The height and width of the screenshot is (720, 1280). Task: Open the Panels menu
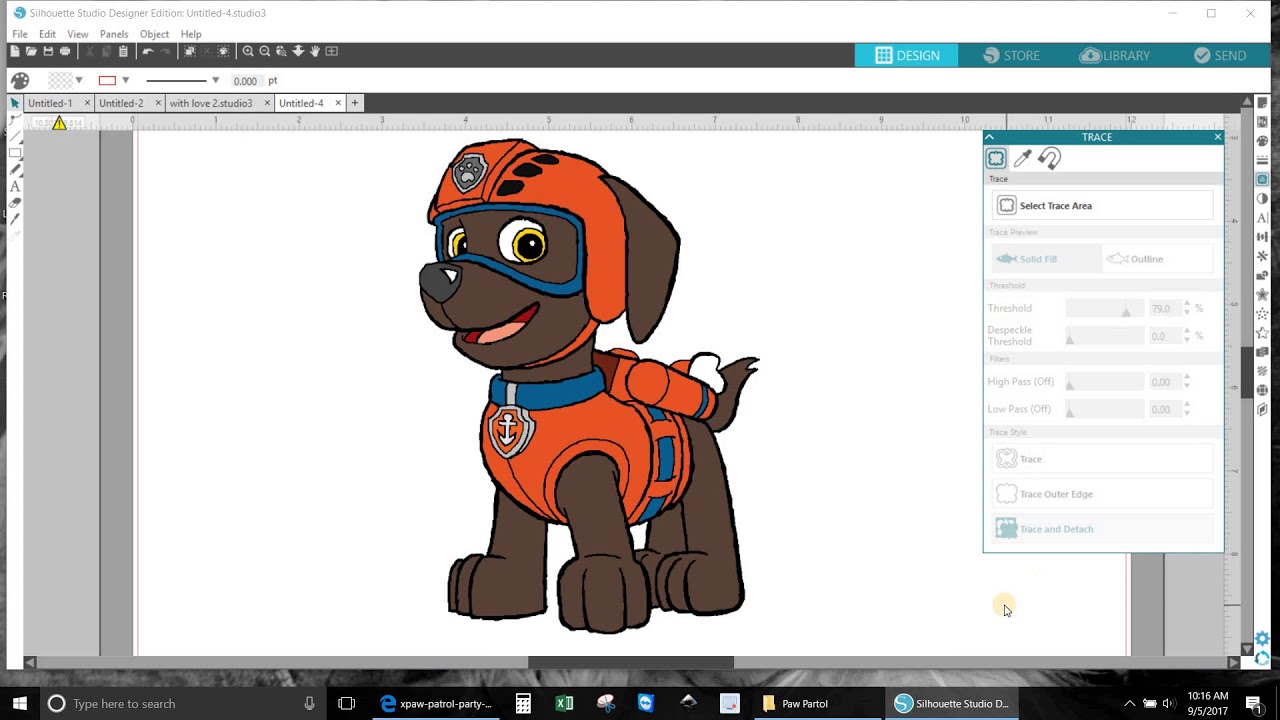[x=114, y=34]
